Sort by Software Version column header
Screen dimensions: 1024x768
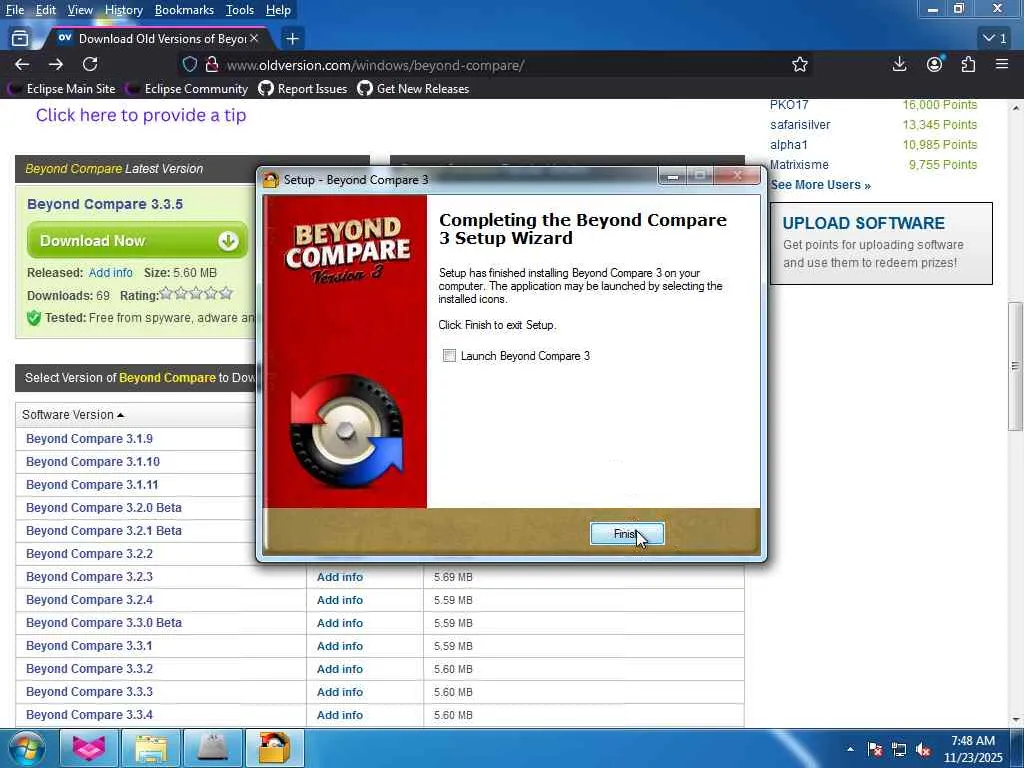click(x=72, y=415)
